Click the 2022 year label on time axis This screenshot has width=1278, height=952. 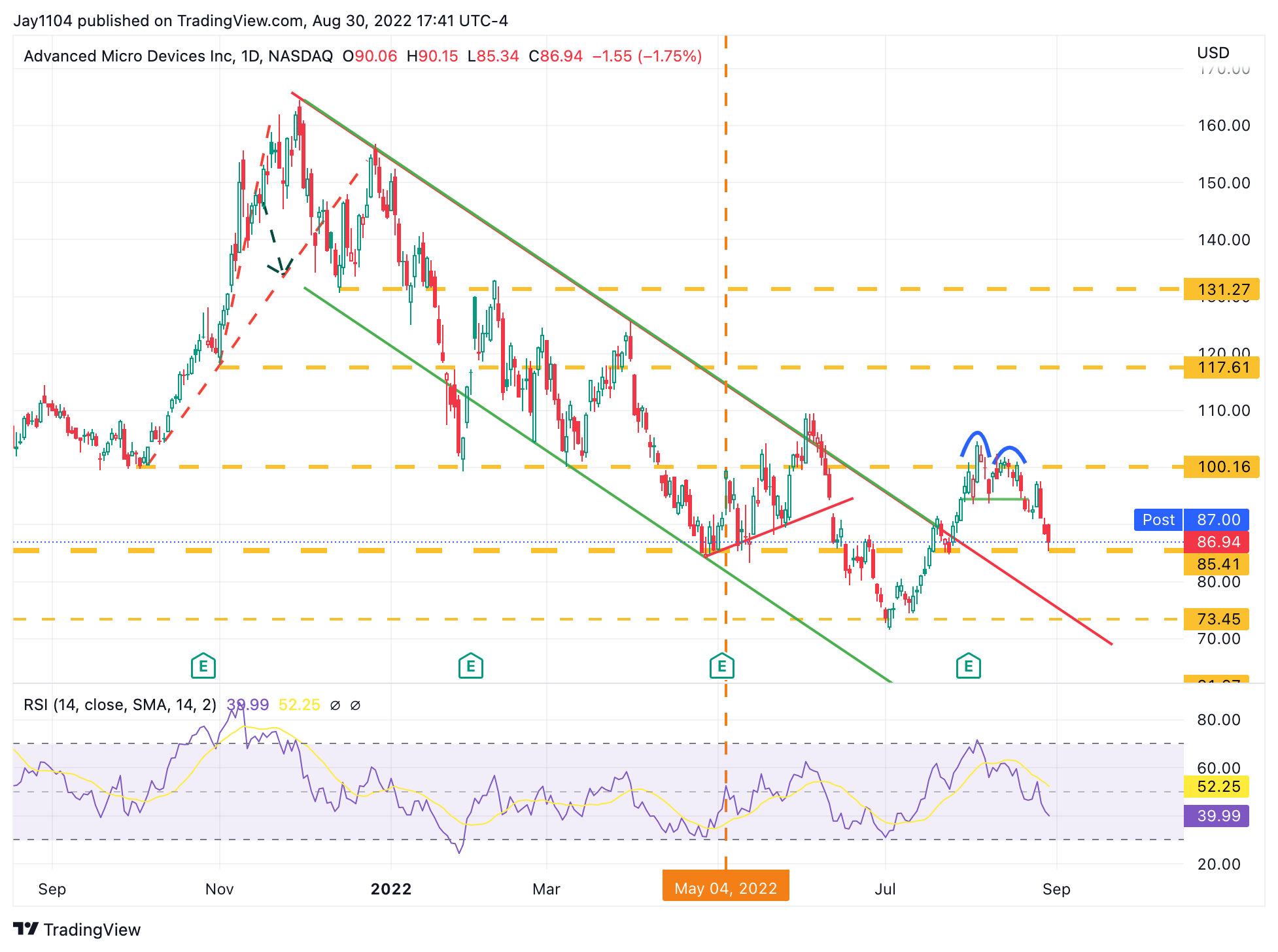pyautogui.click(x=390, y=889)
